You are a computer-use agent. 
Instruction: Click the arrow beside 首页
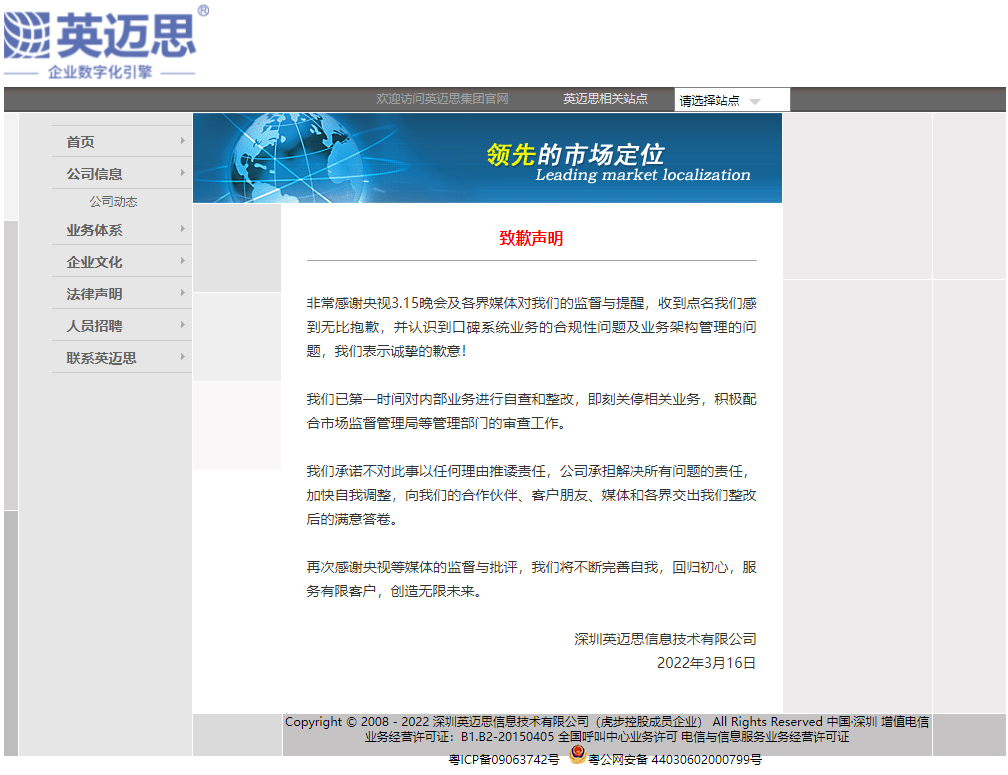tap(183, 141)
